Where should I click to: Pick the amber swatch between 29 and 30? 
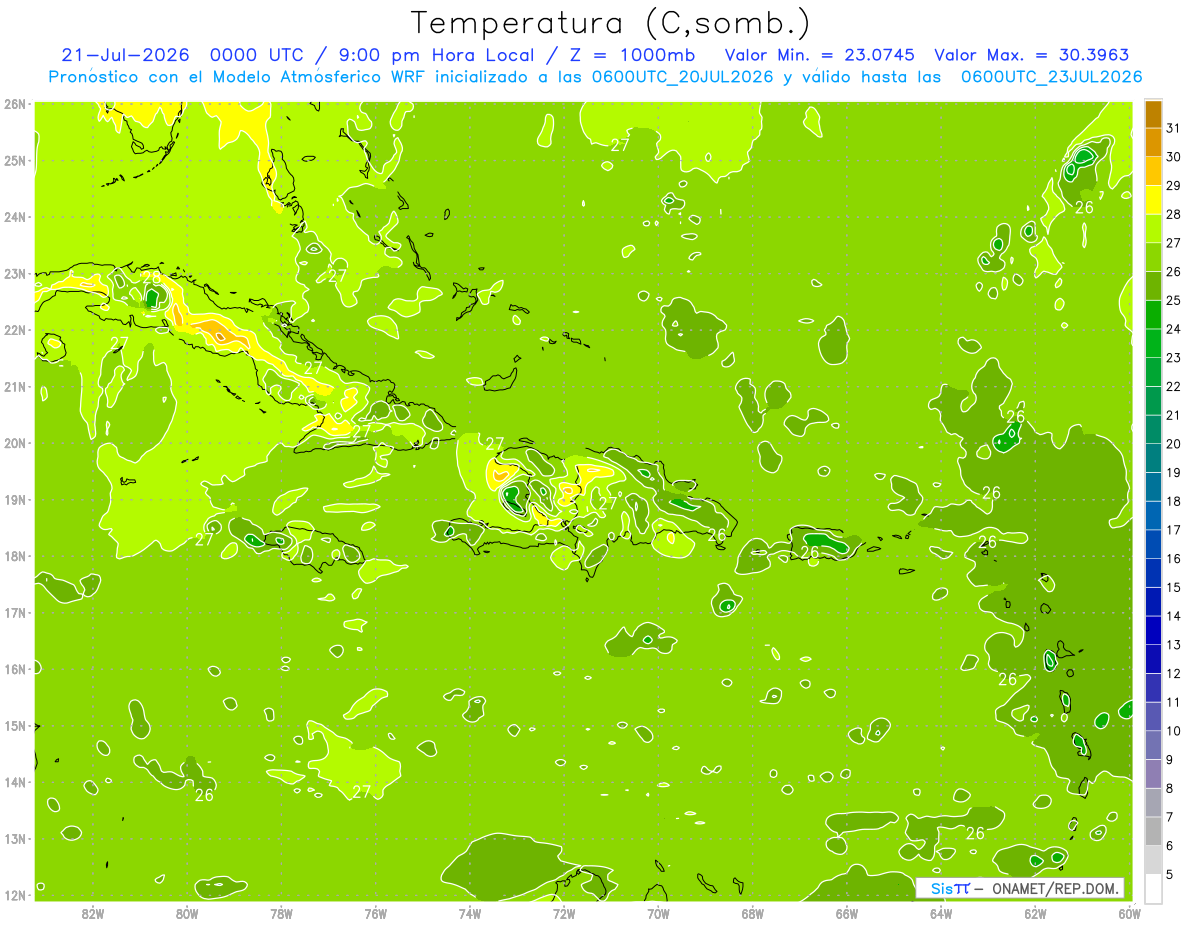[1153, 171]
